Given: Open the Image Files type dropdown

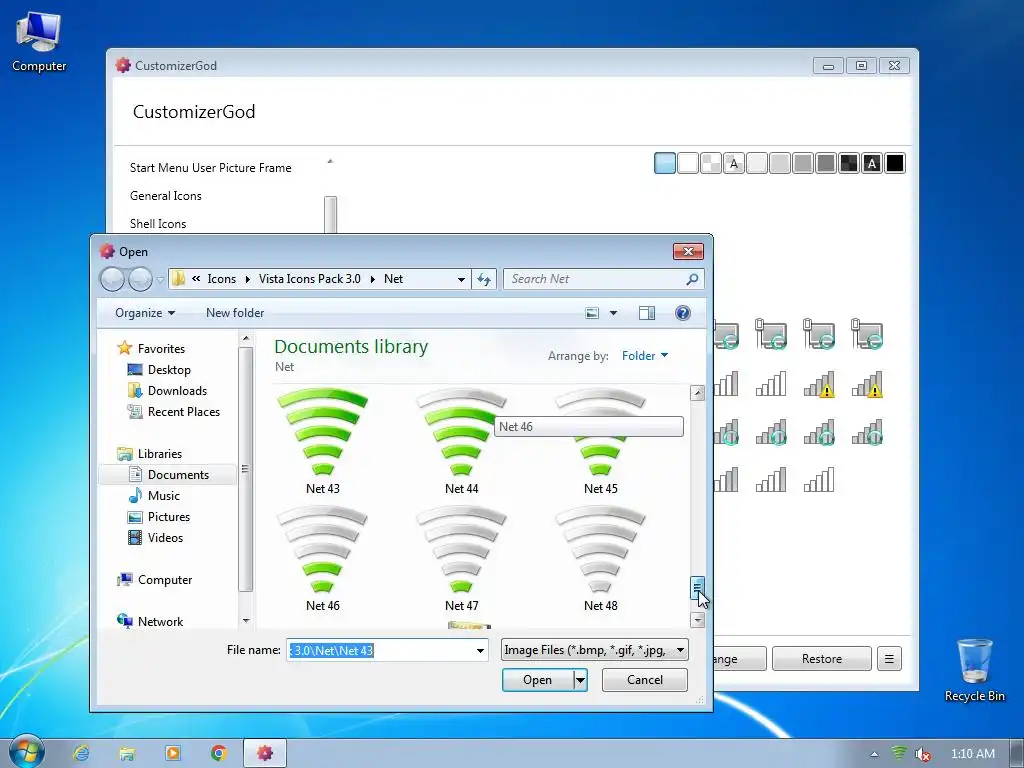Looking at the screenshot, I should pos(594,650).
